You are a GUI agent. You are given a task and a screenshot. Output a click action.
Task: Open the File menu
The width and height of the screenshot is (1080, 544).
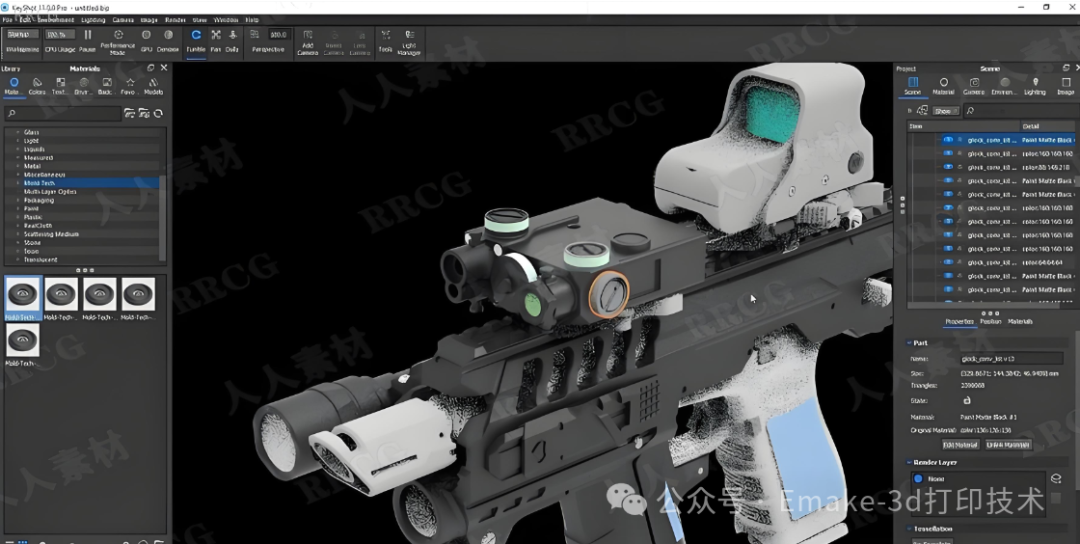(7, 20)
